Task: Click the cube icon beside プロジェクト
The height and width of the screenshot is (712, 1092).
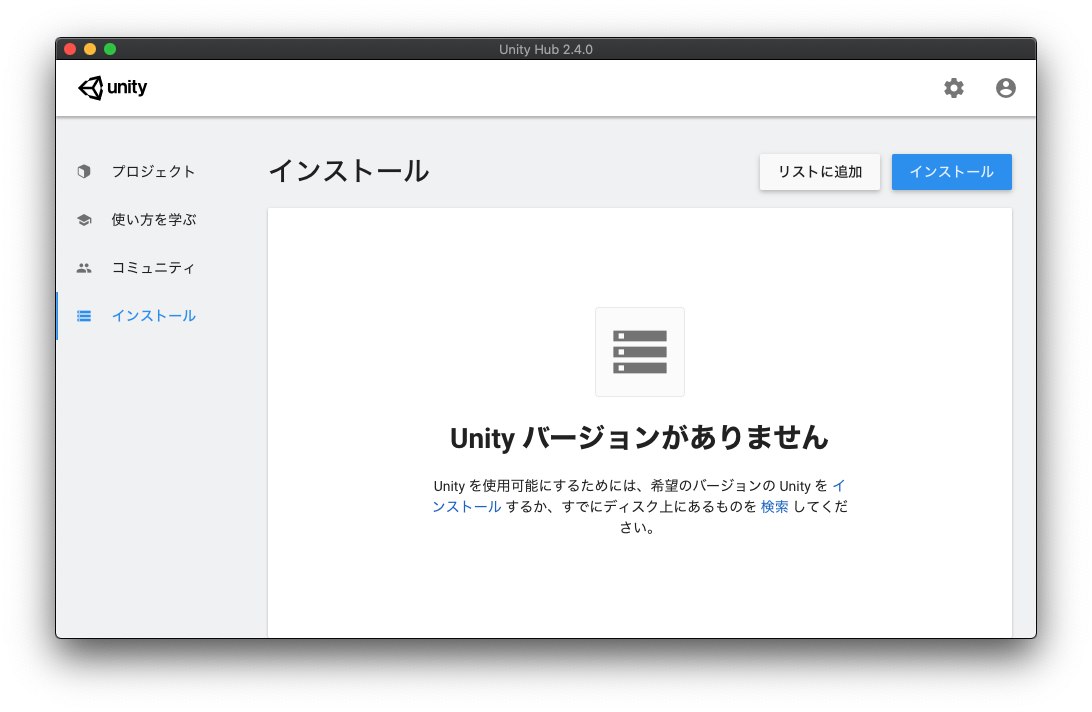Action: (84, 171)
